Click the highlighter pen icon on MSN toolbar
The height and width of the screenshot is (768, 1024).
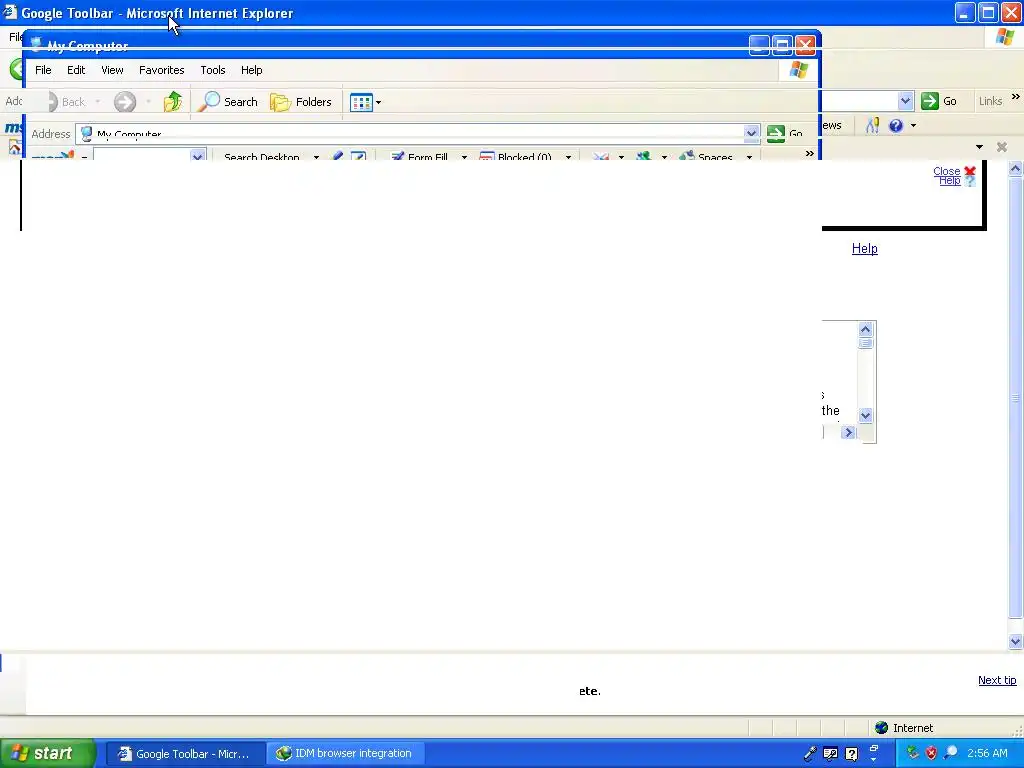[337, 157]
